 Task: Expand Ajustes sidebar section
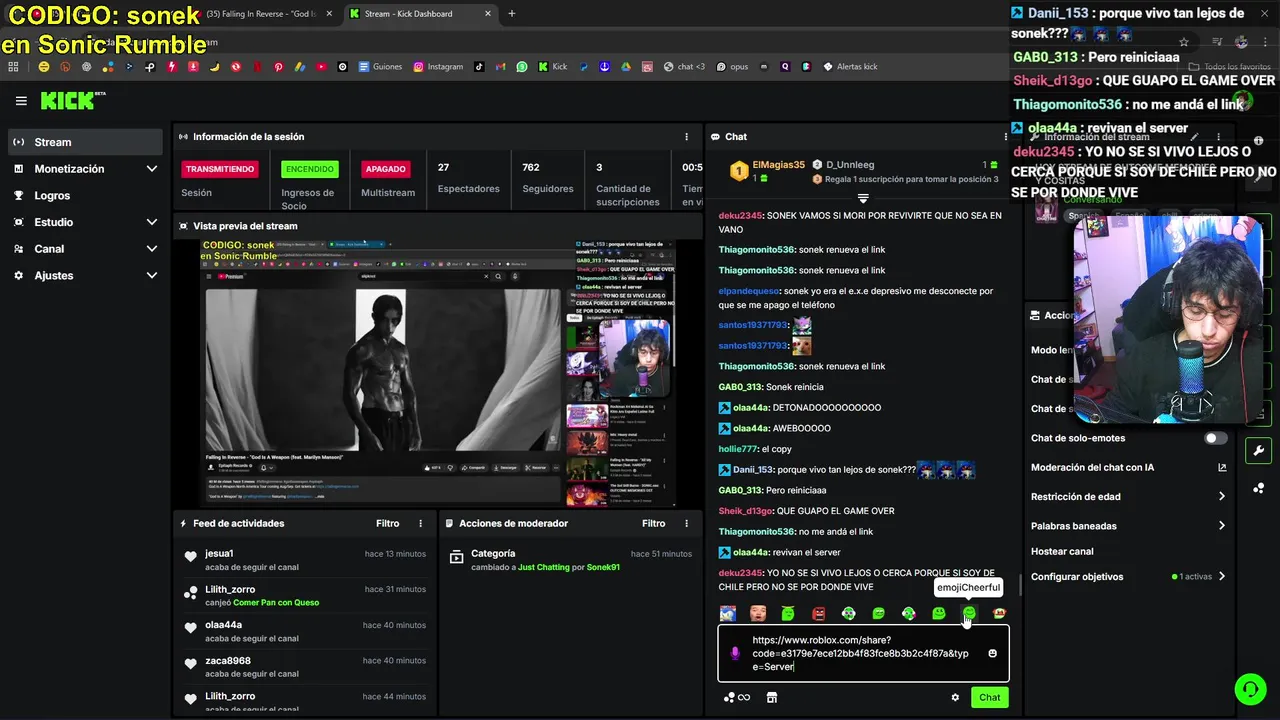85,275
